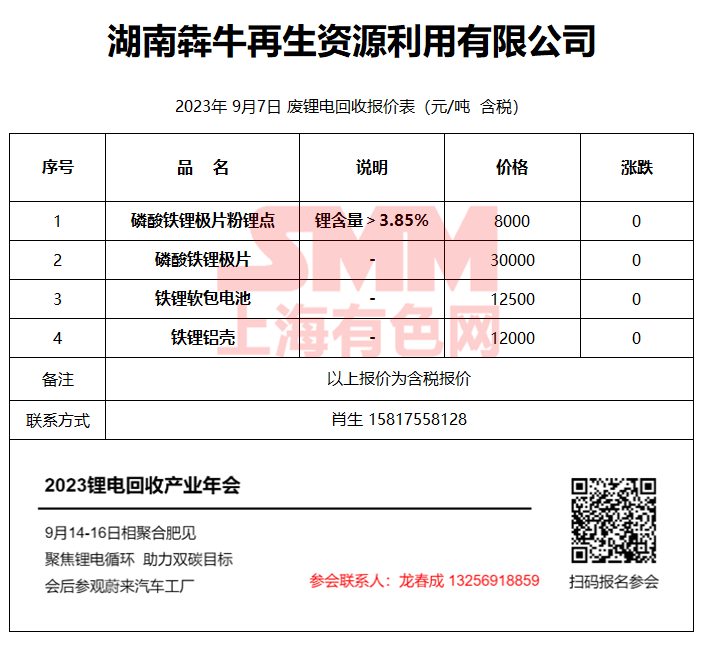This screenshot has width=702, height=651.
Task: Click the 备注 label cell
Action: (x=58, y=380)
